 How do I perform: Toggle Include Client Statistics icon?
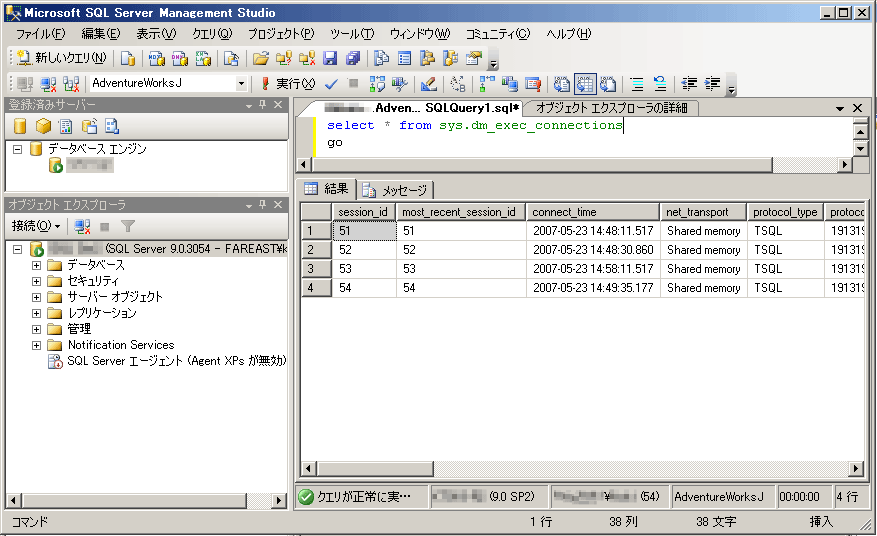[510, 84]
